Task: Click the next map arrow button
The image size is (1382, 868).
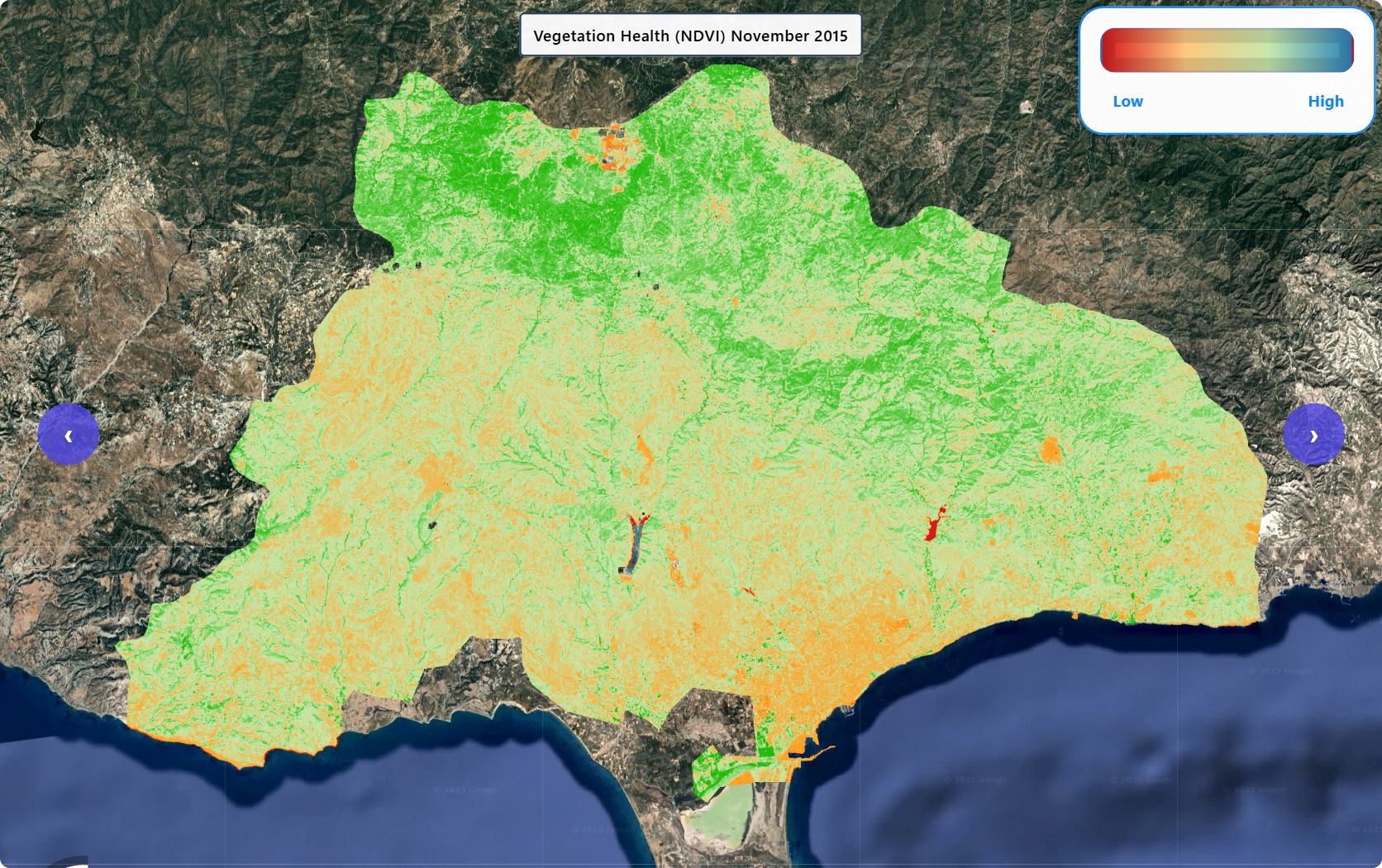Action: click(1313, 434)
